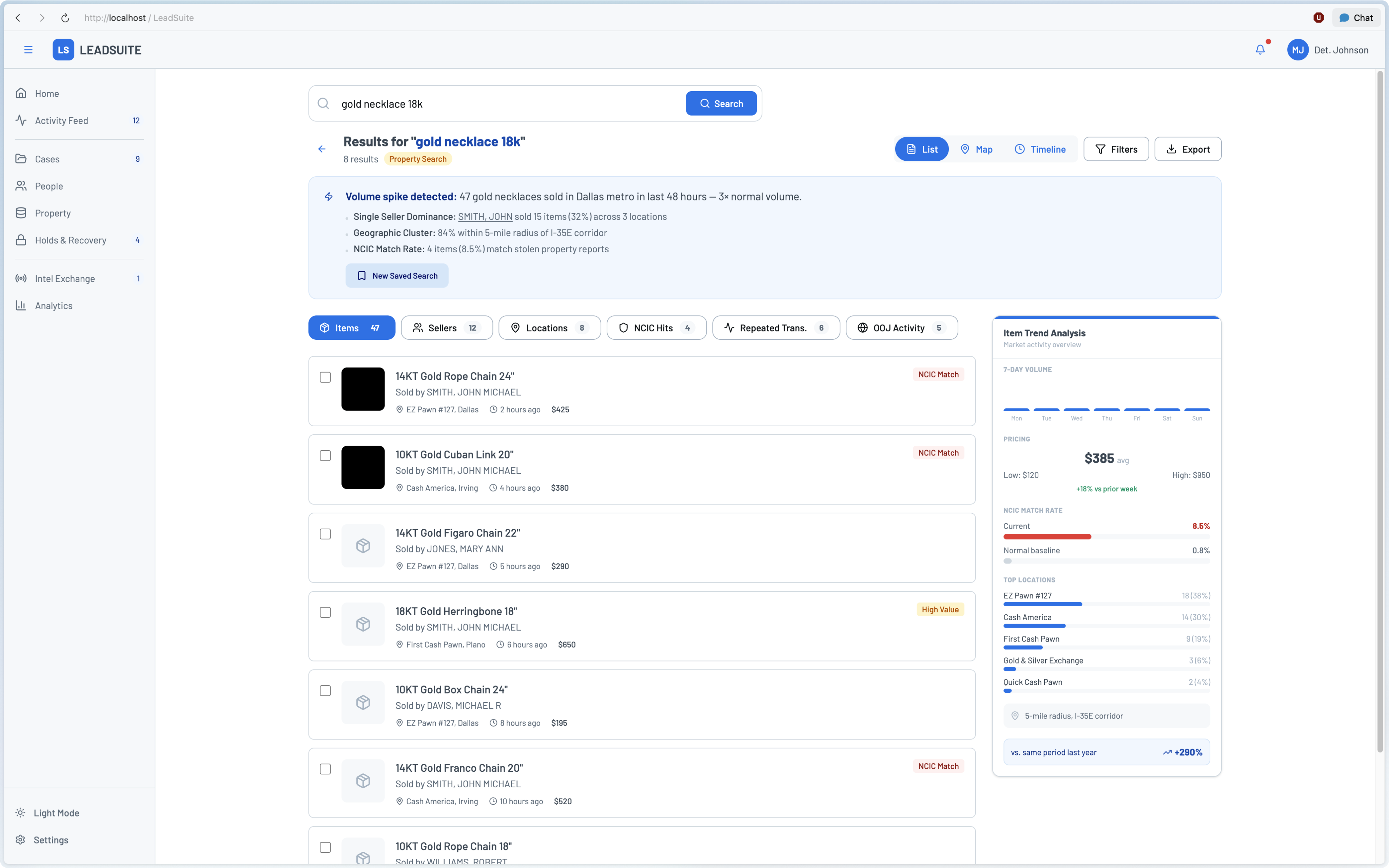Open notifications bell icon

tap(1260, 50)
